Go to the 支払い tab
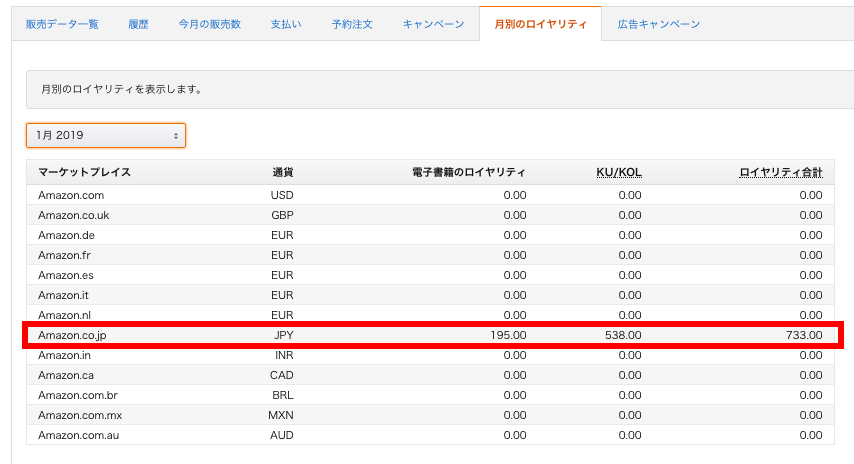Image resolution: width=854 pixels, height=464 pixels. (286, 25)
